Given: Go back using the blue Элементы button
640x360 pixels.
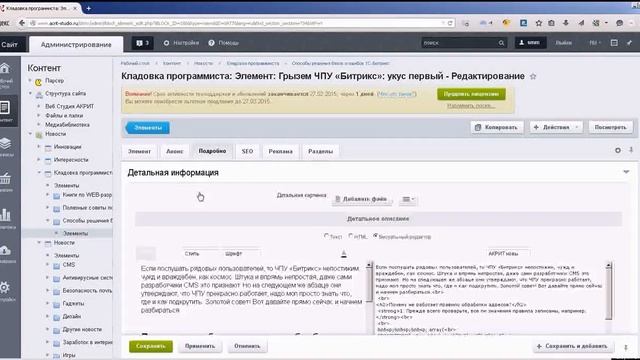Looking at the screenshot, I should point(147,128).
